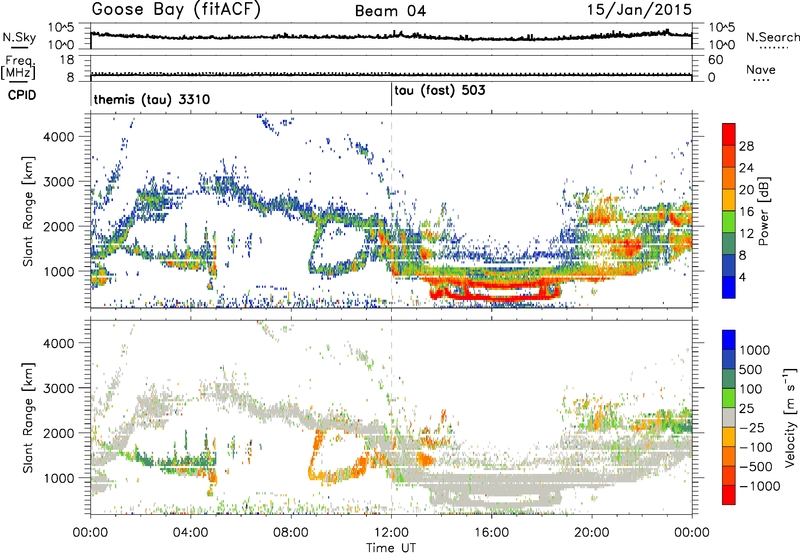Click the blue bottom of the Power colorbar
Image resolution: width=800 pixels, height=554 pixels.
point(729,288)
